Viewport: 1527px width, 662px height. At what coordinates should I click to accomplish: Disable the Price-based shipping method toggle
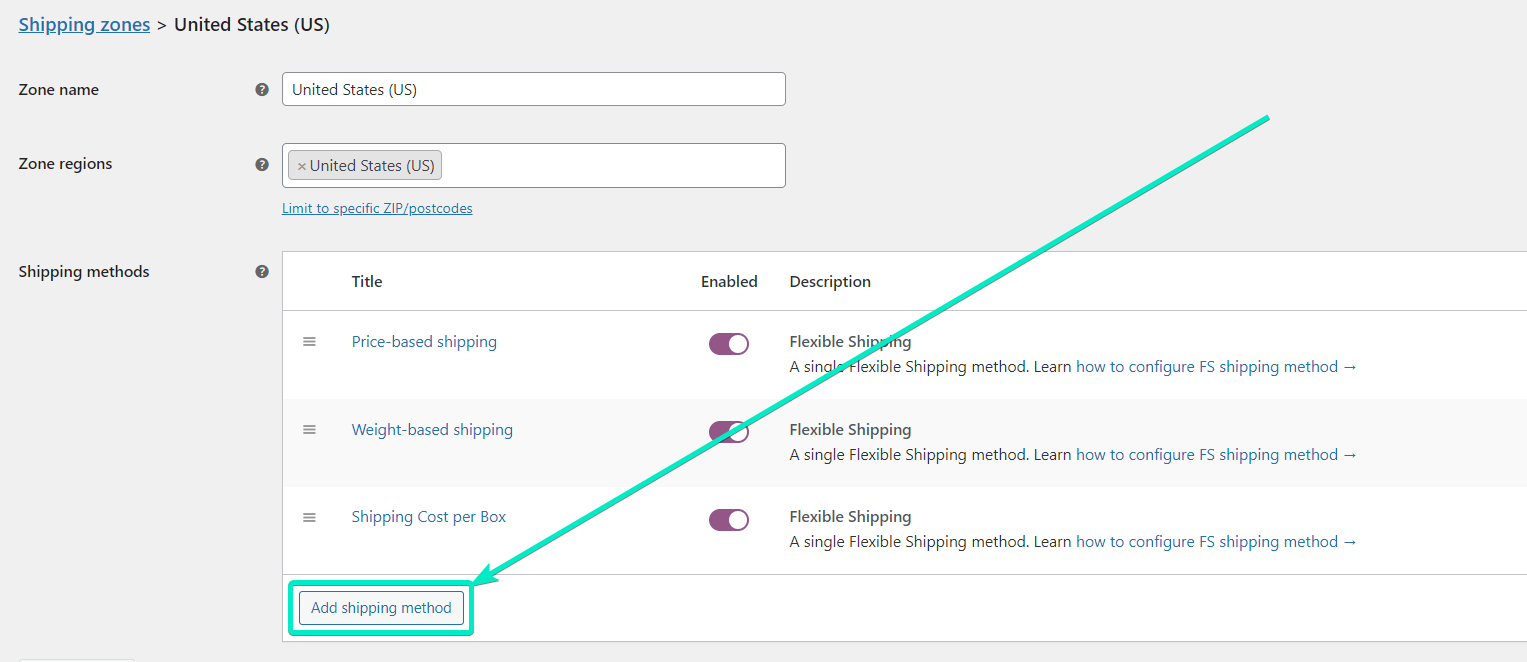[x=728, y=344]
